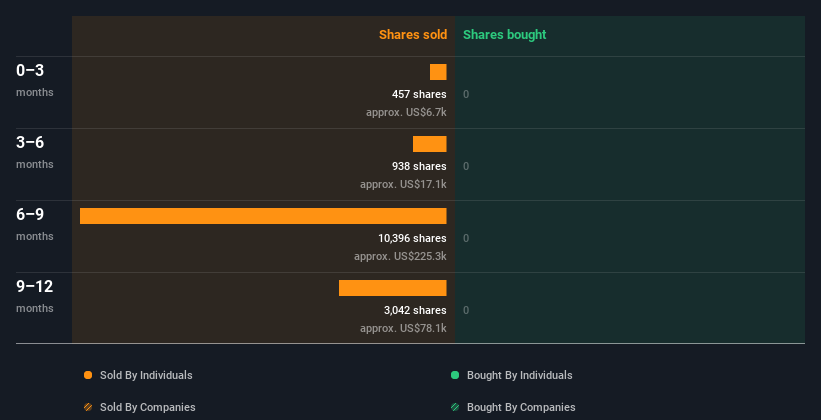Click the approx. US$225.3k value
The height and width of the screenshot is (420, 821).
coord(400,256)
